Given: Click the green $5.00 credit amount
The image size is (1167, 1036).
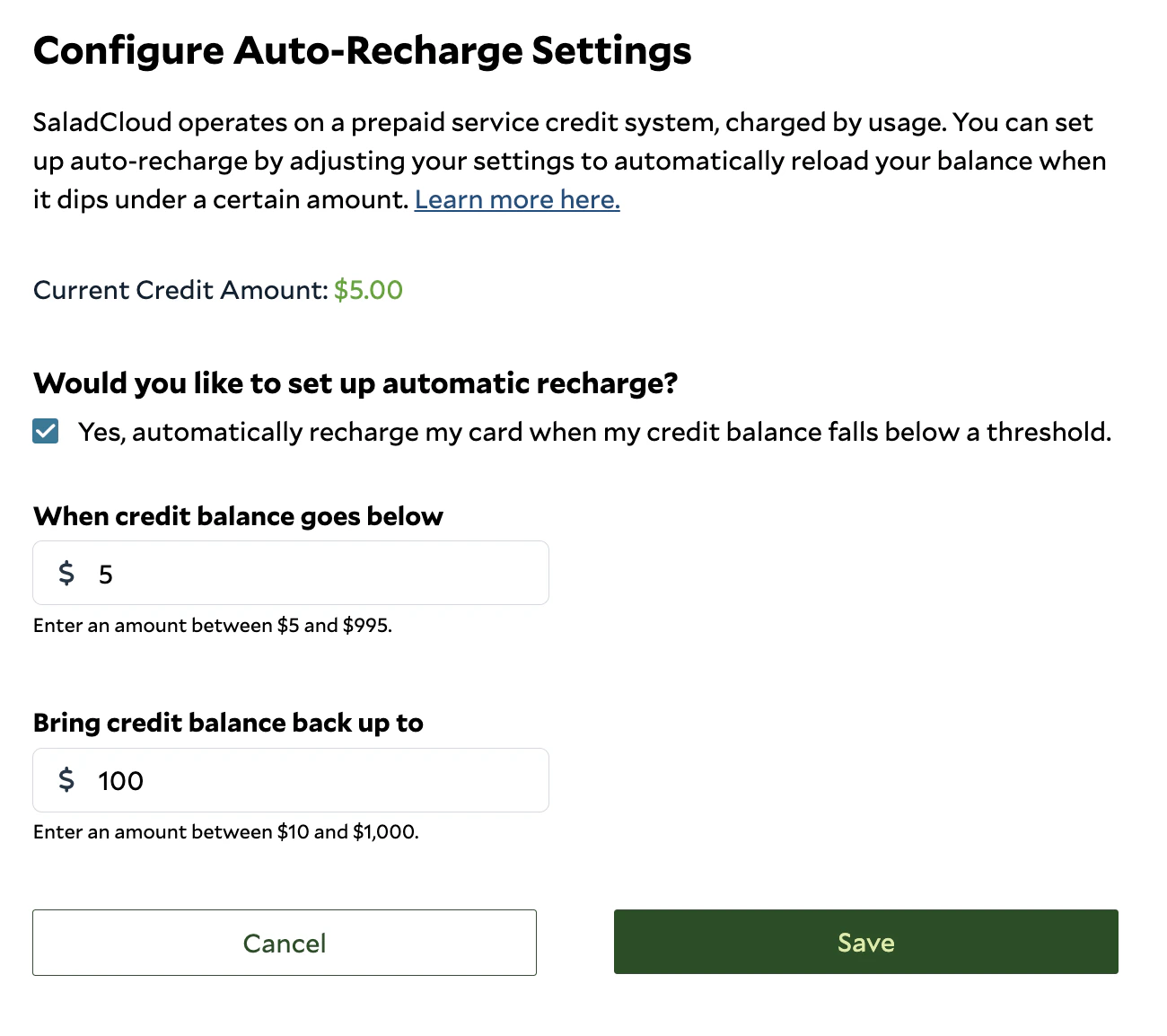Looking at the screenshot, I should pyautogui.click(x=368, y=290).
